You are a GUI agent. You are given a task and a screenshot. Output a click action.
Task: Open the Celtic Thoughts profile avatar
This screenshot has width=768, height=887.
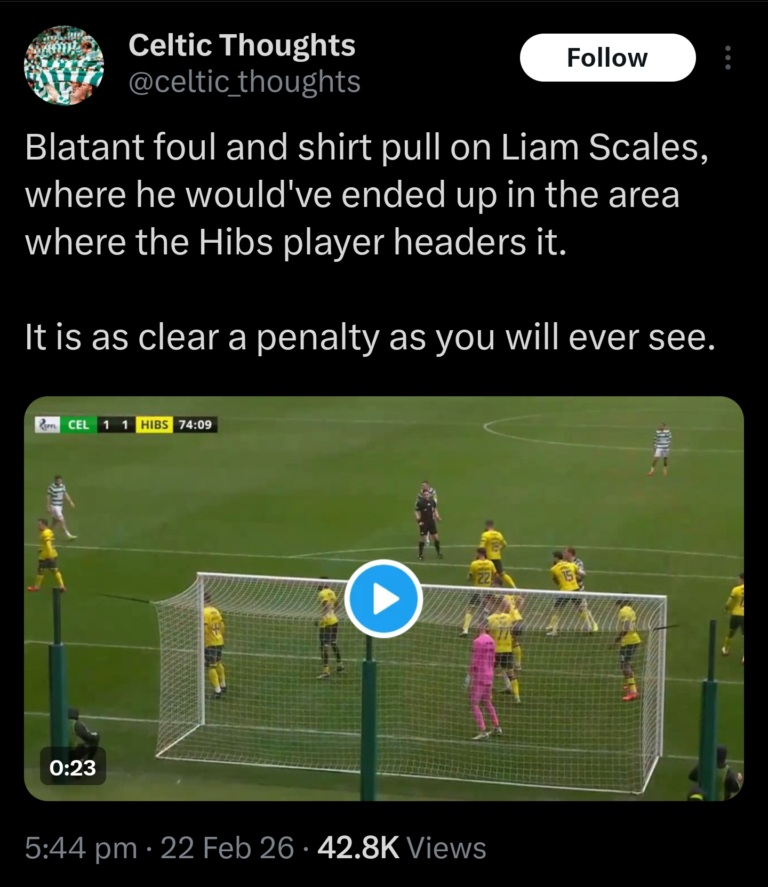64,65
